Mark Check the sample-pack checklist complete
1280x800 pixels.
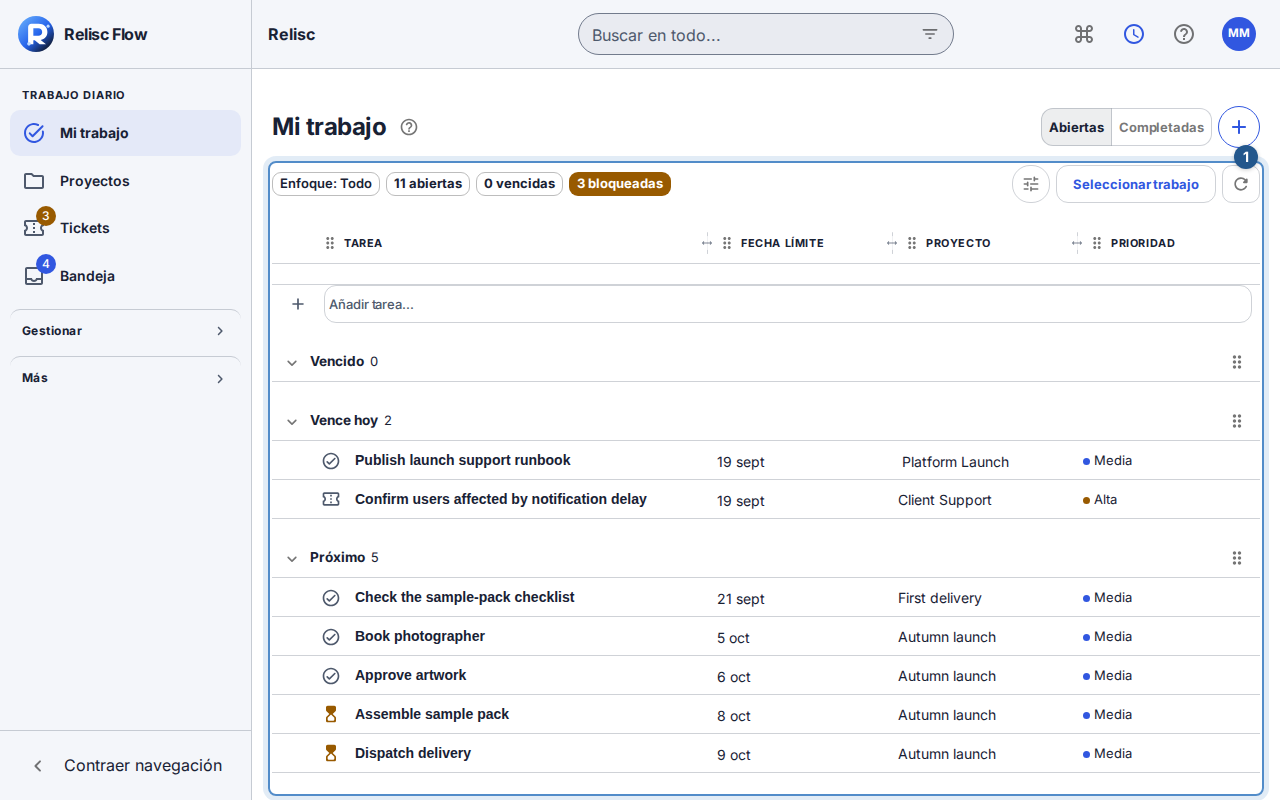[x=331, y=598]
